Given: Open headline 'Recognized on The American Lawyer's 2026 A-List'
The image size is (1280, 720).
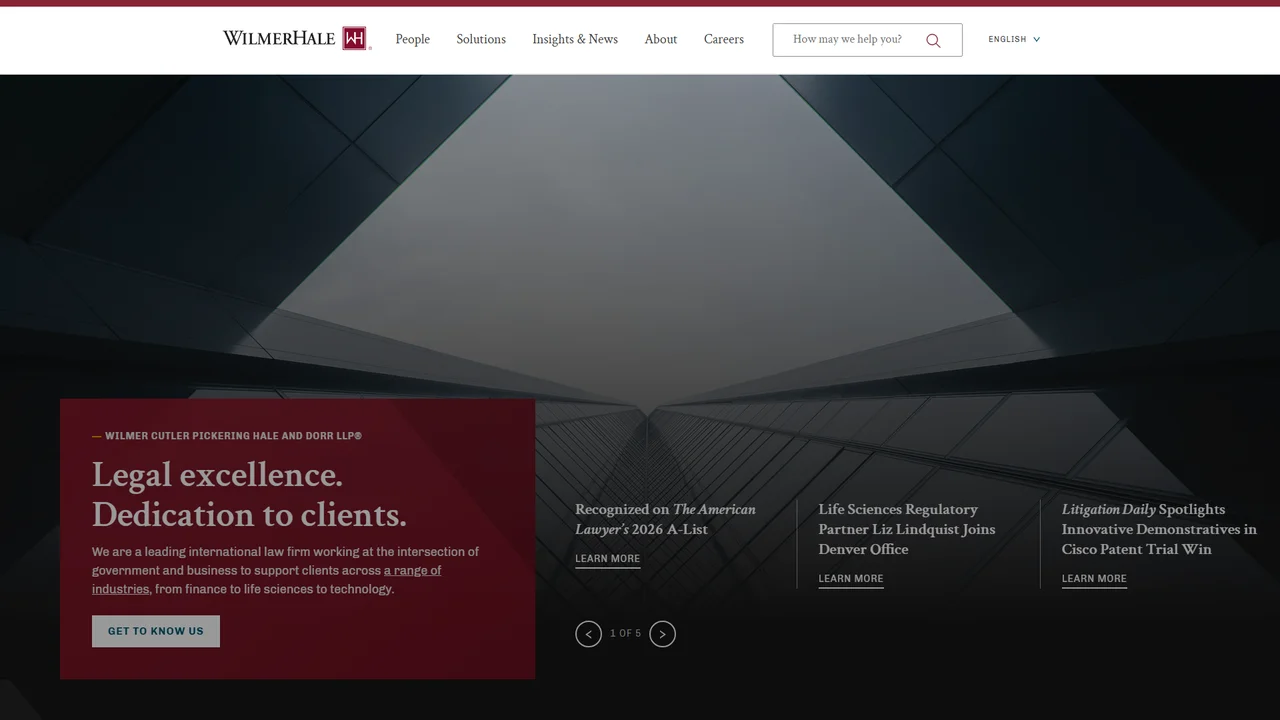Looking at the screenshot, I should pos(665,519).
